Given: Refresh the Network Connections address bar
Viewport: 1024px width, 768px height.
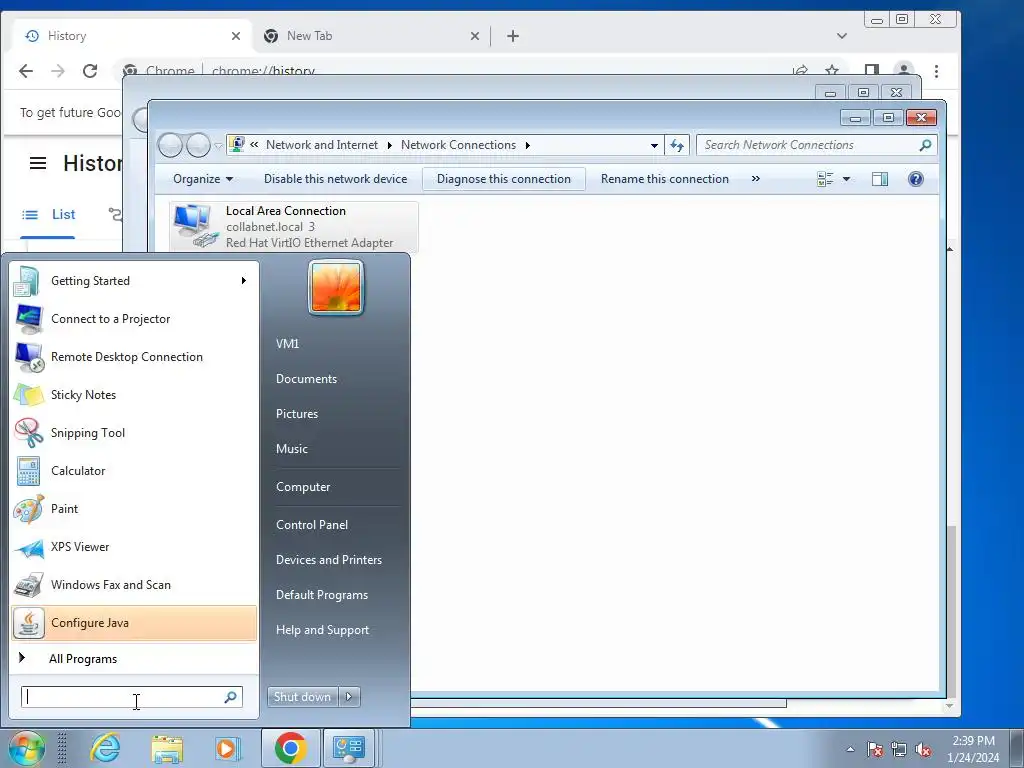Looking at the screenshot, I should coord(677,145).
